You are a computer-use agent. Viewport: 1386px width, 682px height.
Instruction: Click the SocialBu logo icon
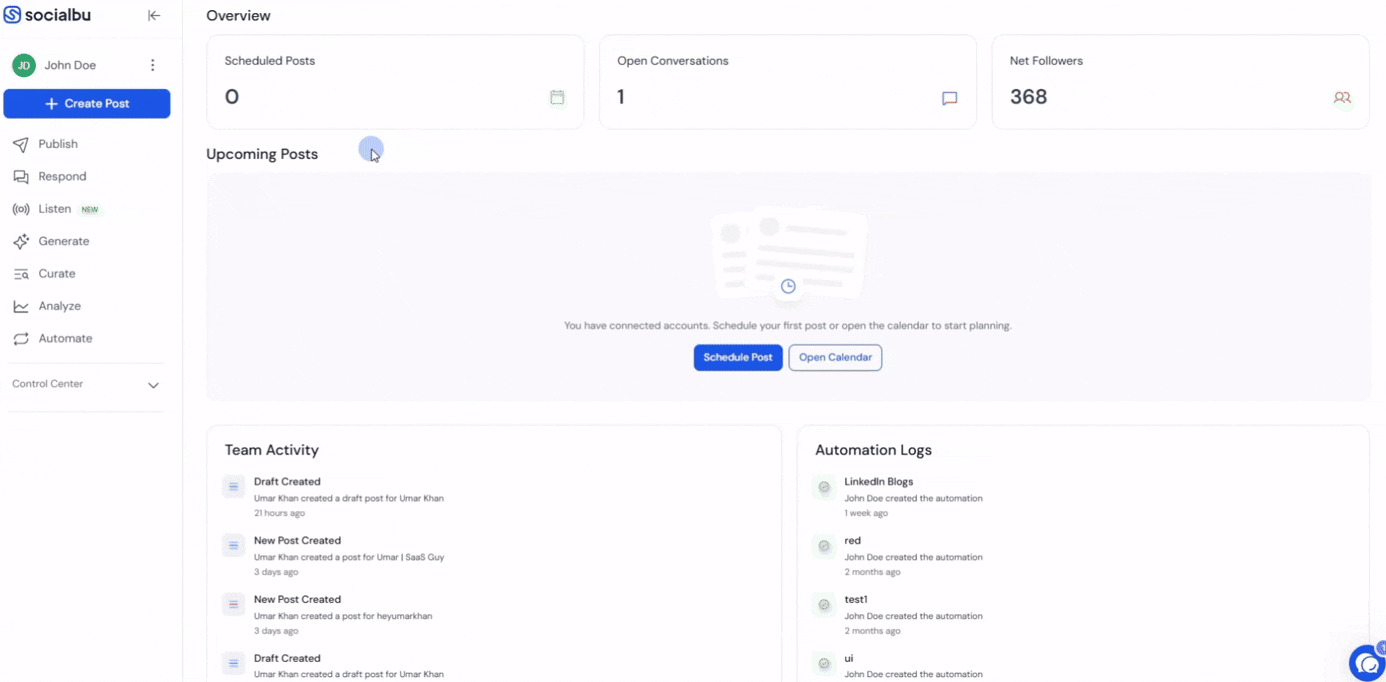point(12,15)
